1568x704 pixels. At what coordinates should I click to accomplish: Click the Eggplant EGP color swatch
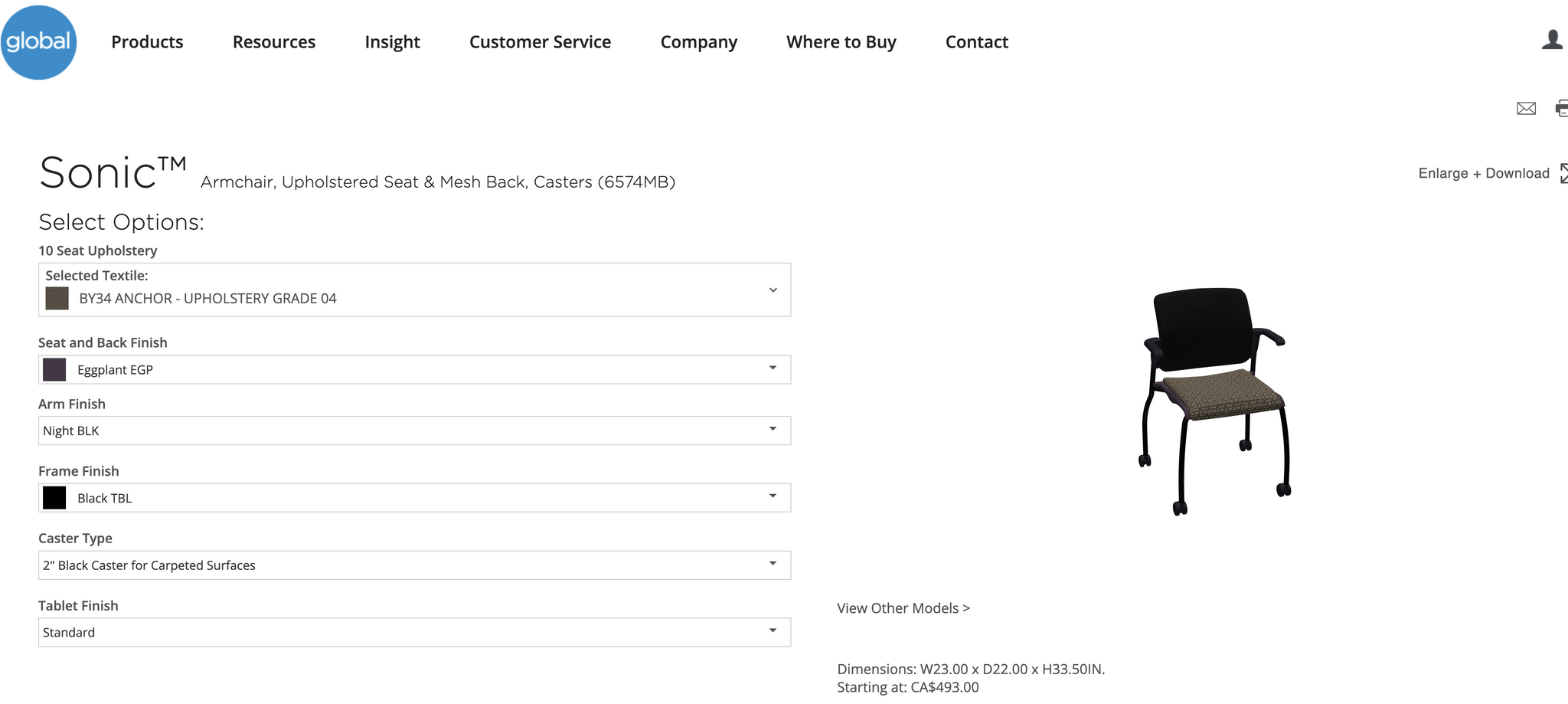[54, 369]
